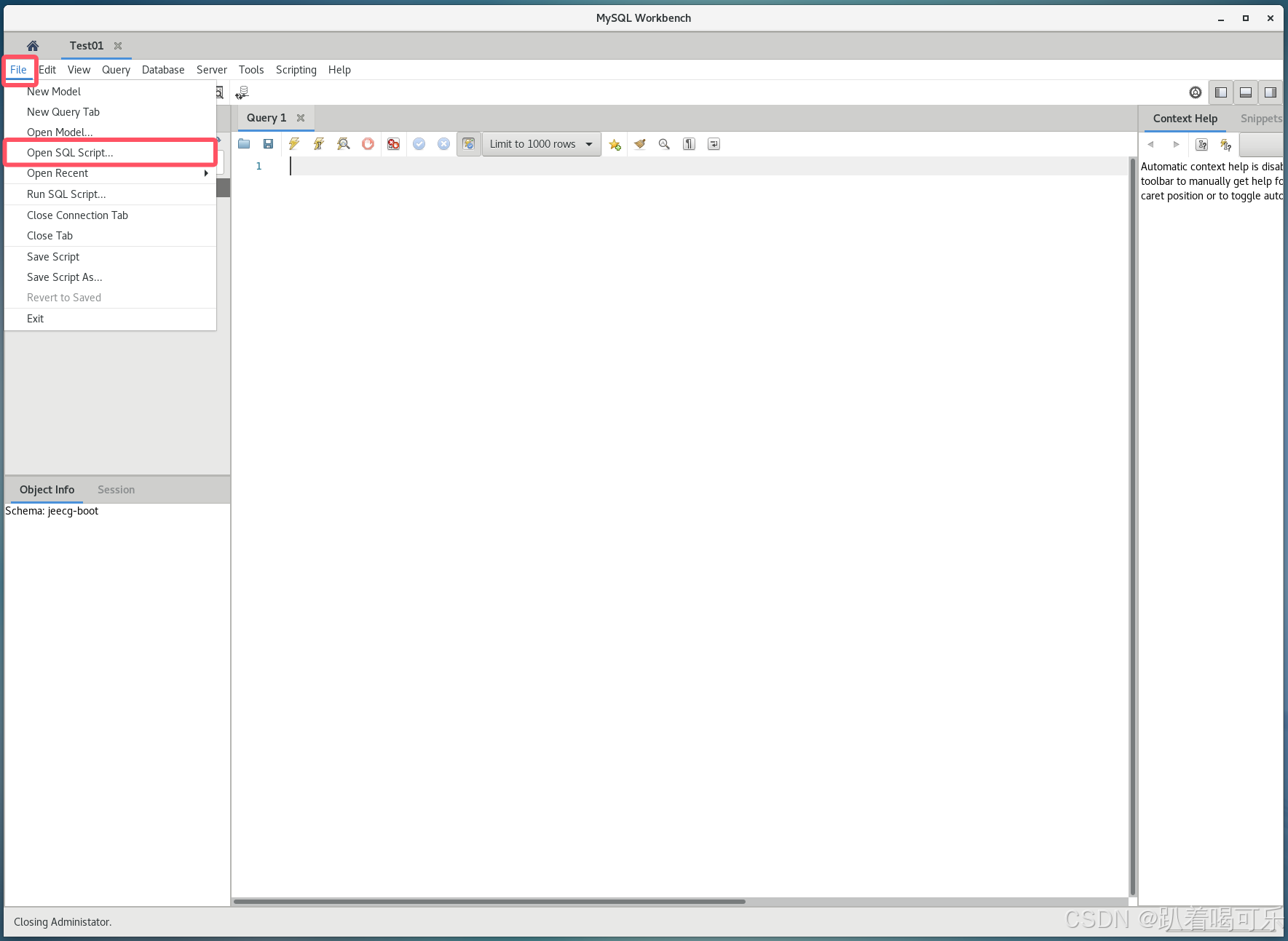This screenshot has width=1288, height=941.
Task: Toggle the right sidebar panel visibility
Action: 1271,92
